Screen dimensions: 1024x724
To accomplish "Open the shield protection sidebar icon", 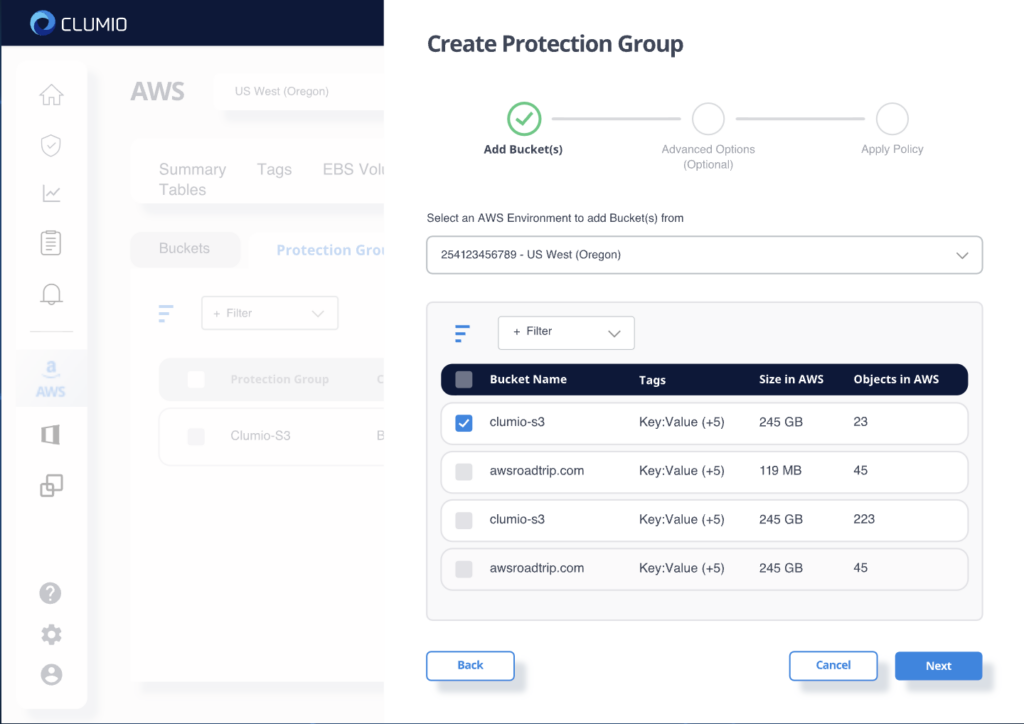I will [x=51, y=145].
